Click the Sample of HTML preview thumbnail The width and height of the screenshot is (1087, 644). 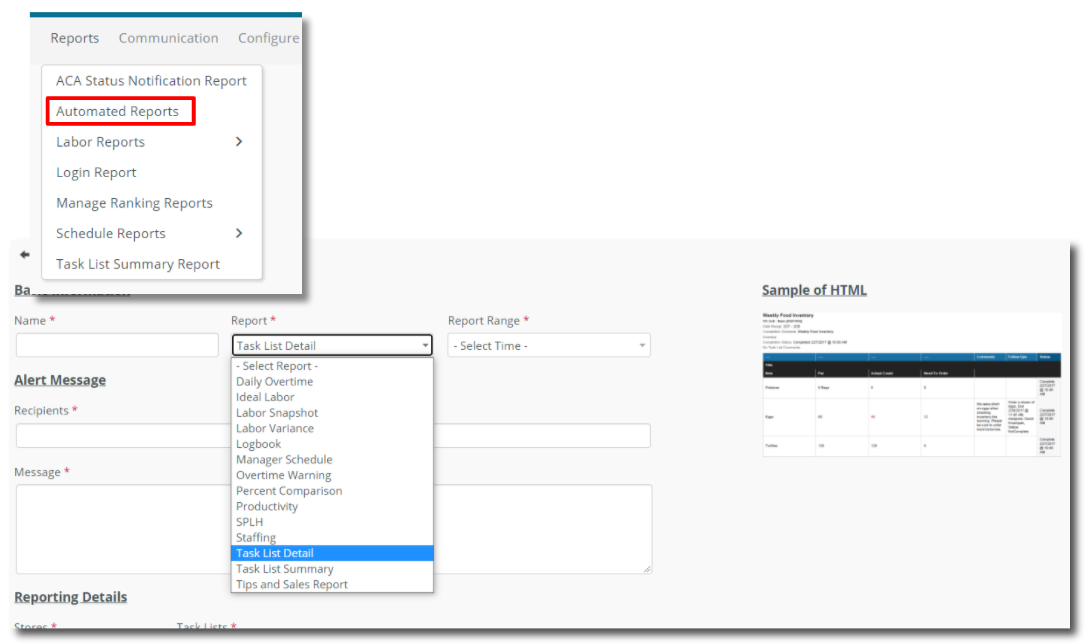(x=911, y=384)
